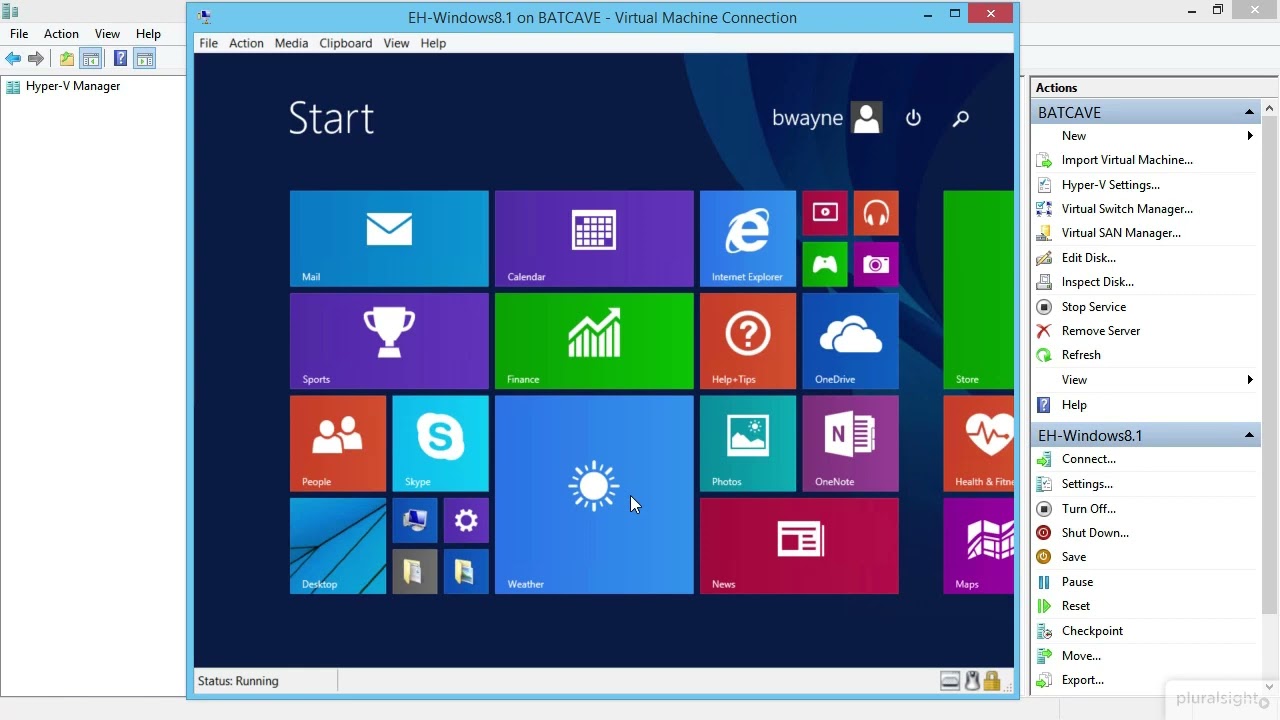Click the Hyper-V Manager back arrow
The image size is (1280, 720).
(13, 59)
